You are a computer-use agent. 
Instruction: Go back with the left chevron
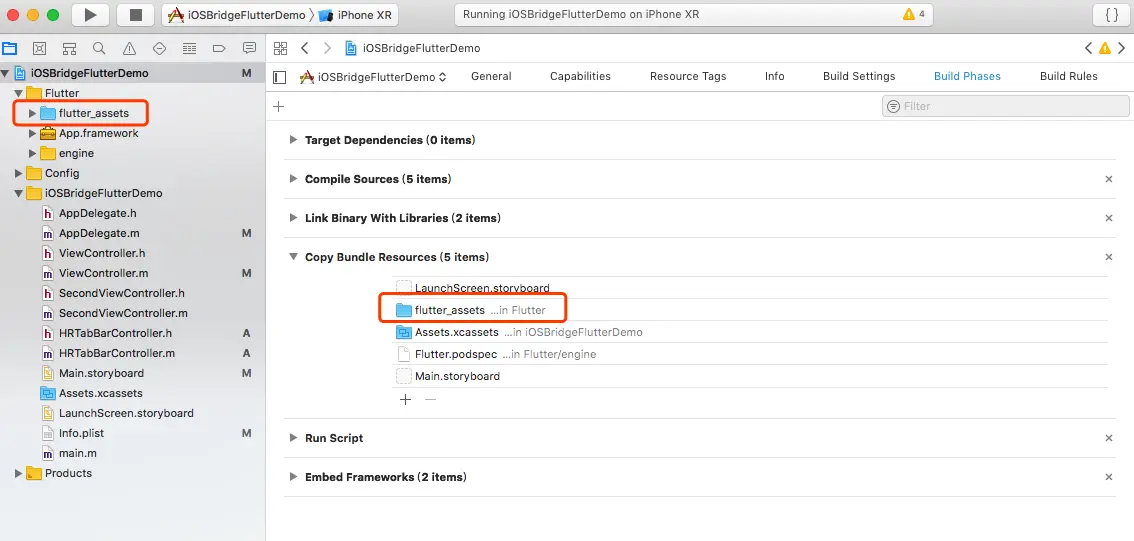(304, 48)
